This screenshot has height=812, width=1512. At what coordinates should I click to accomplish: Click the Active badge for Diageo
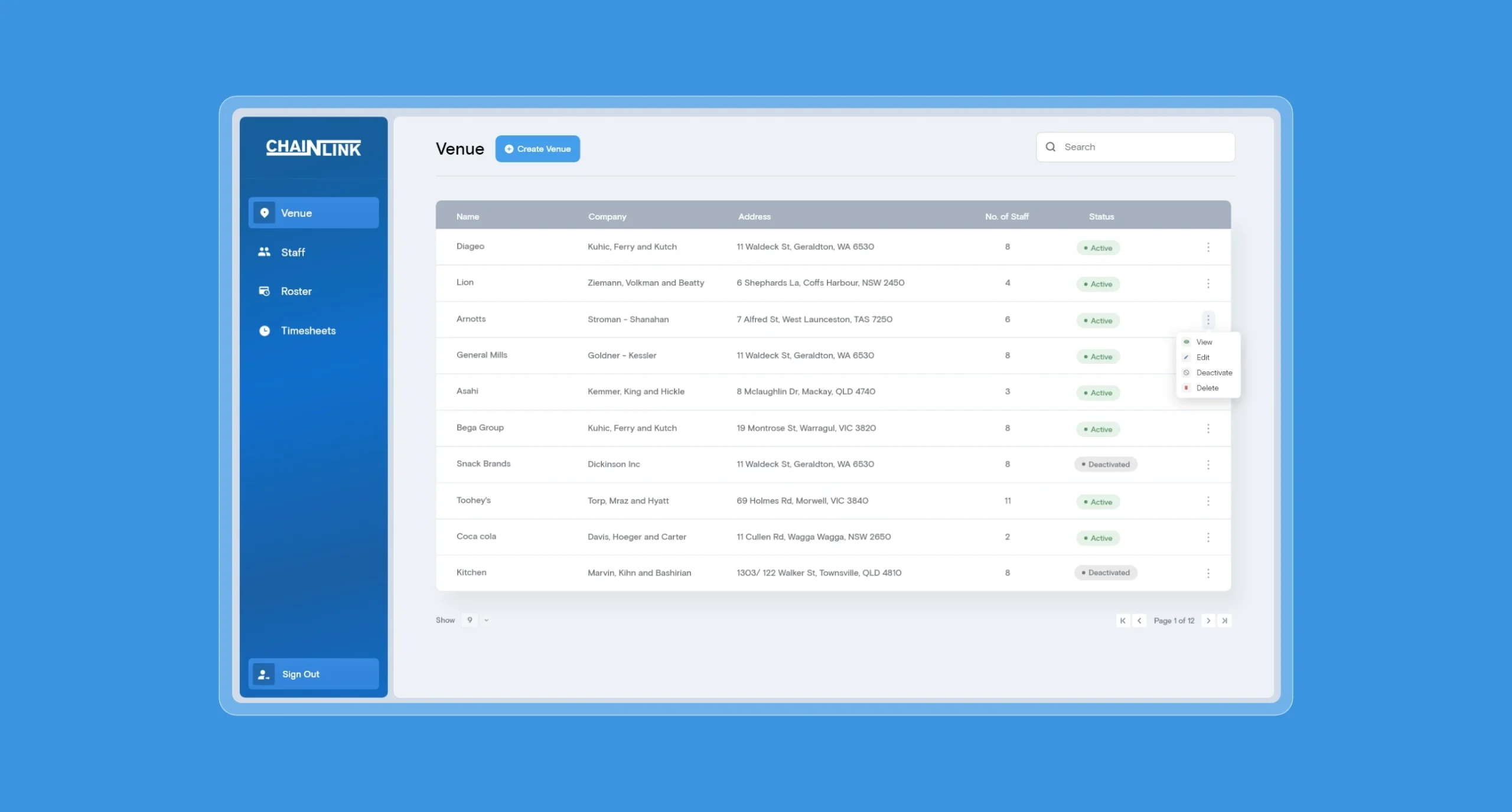(x=1098, y=248)
